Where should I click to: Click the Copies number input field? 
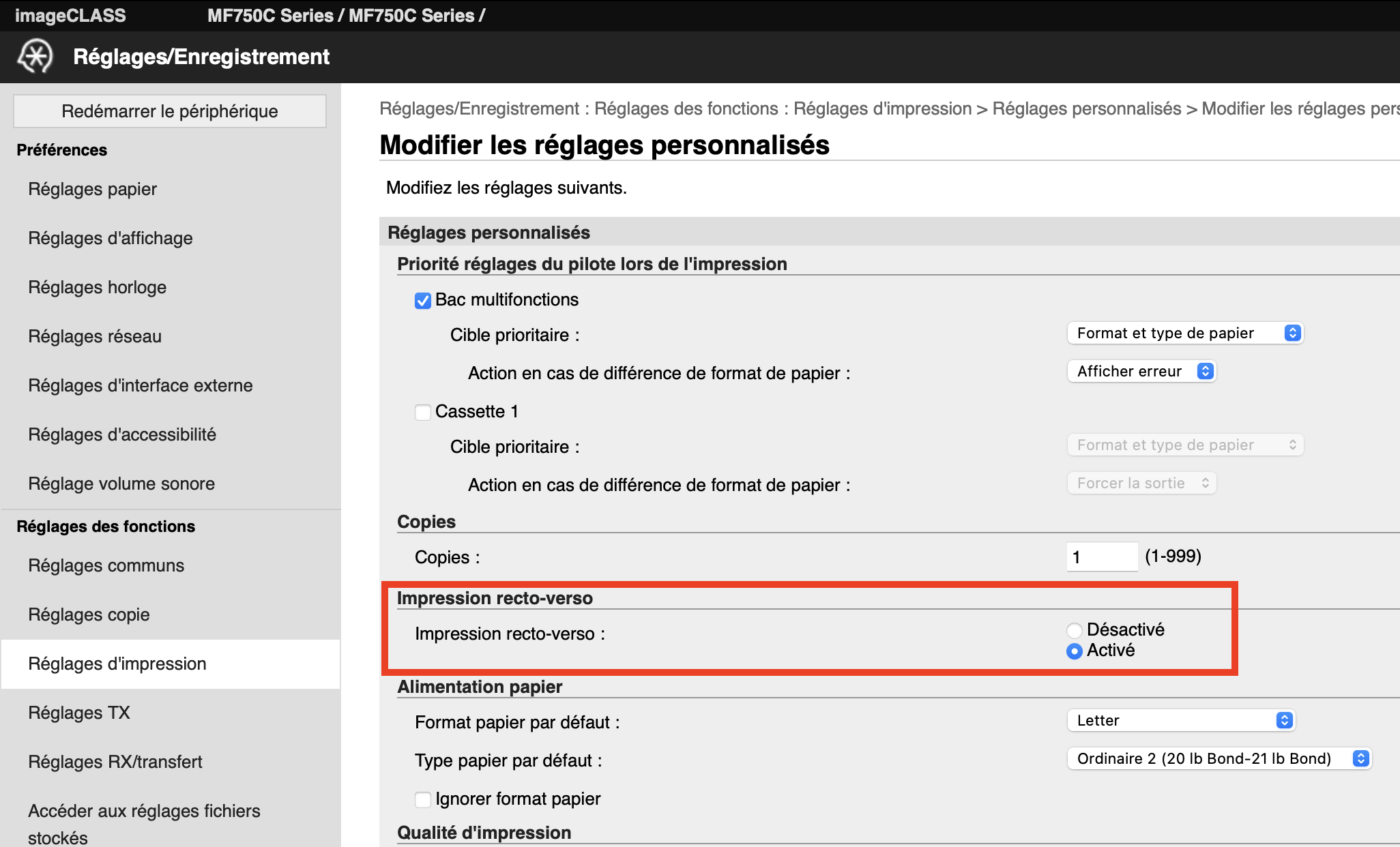click(x=1101, y=556)
